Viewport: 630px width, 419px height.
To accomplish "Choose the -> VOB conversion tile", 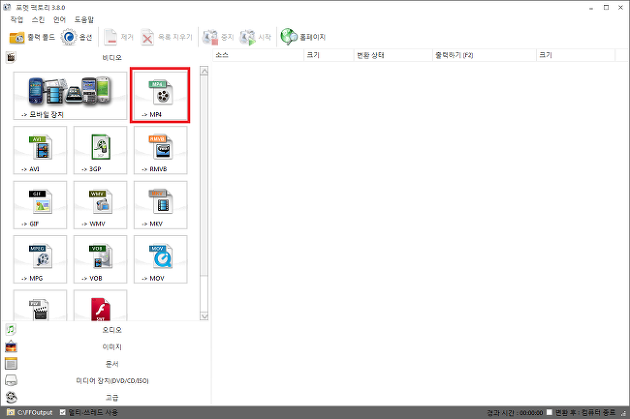I will 100,260.
